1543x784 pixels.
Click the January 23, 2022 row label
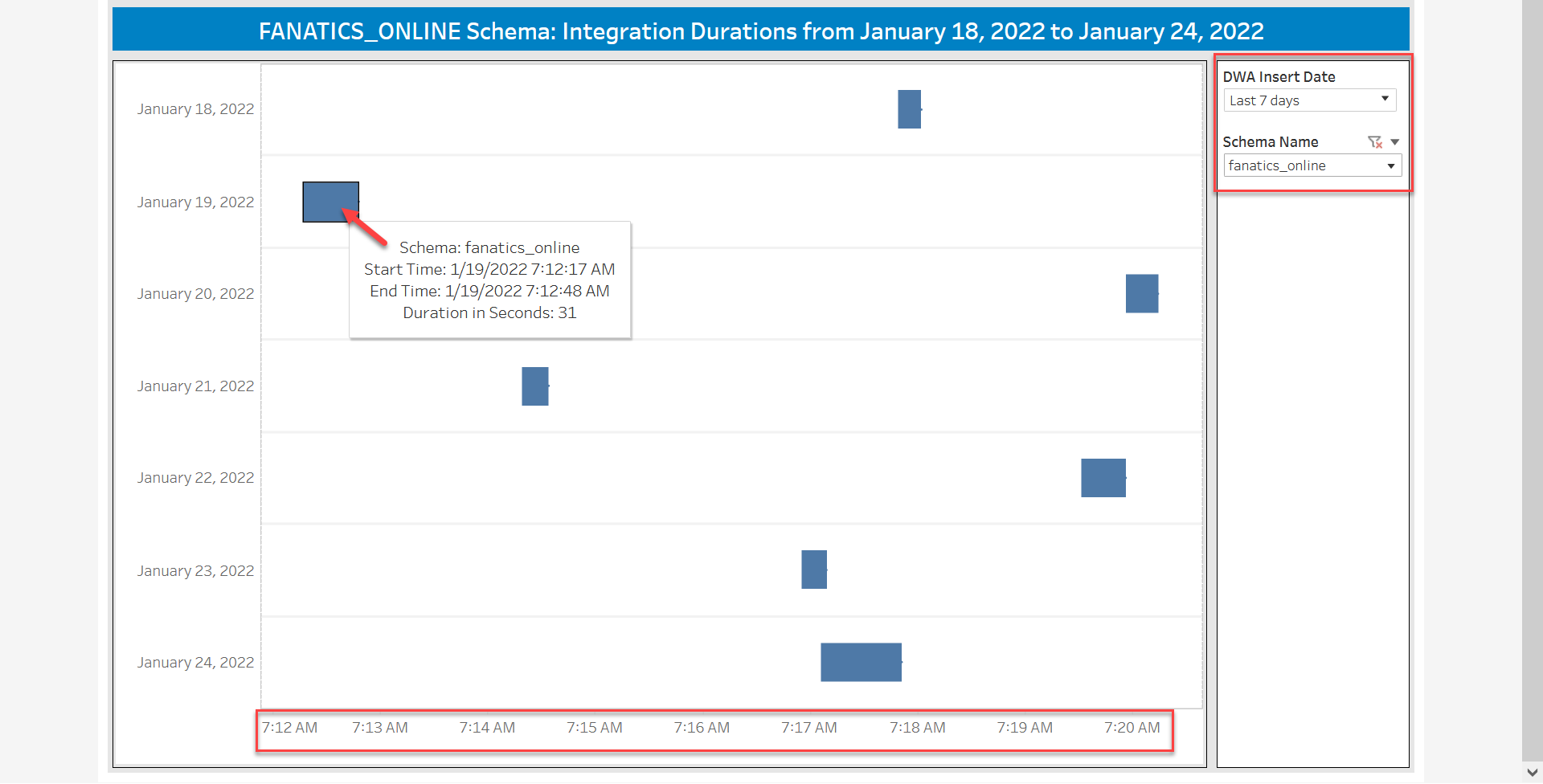(195, 571)
